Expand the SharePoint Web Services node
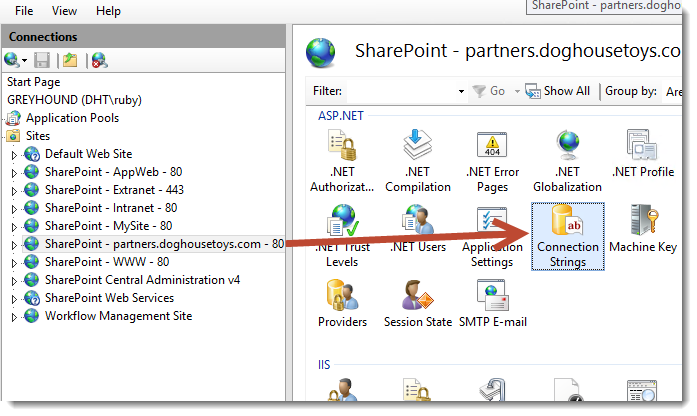This screenshot has width=697, height=416. [14, 299]
